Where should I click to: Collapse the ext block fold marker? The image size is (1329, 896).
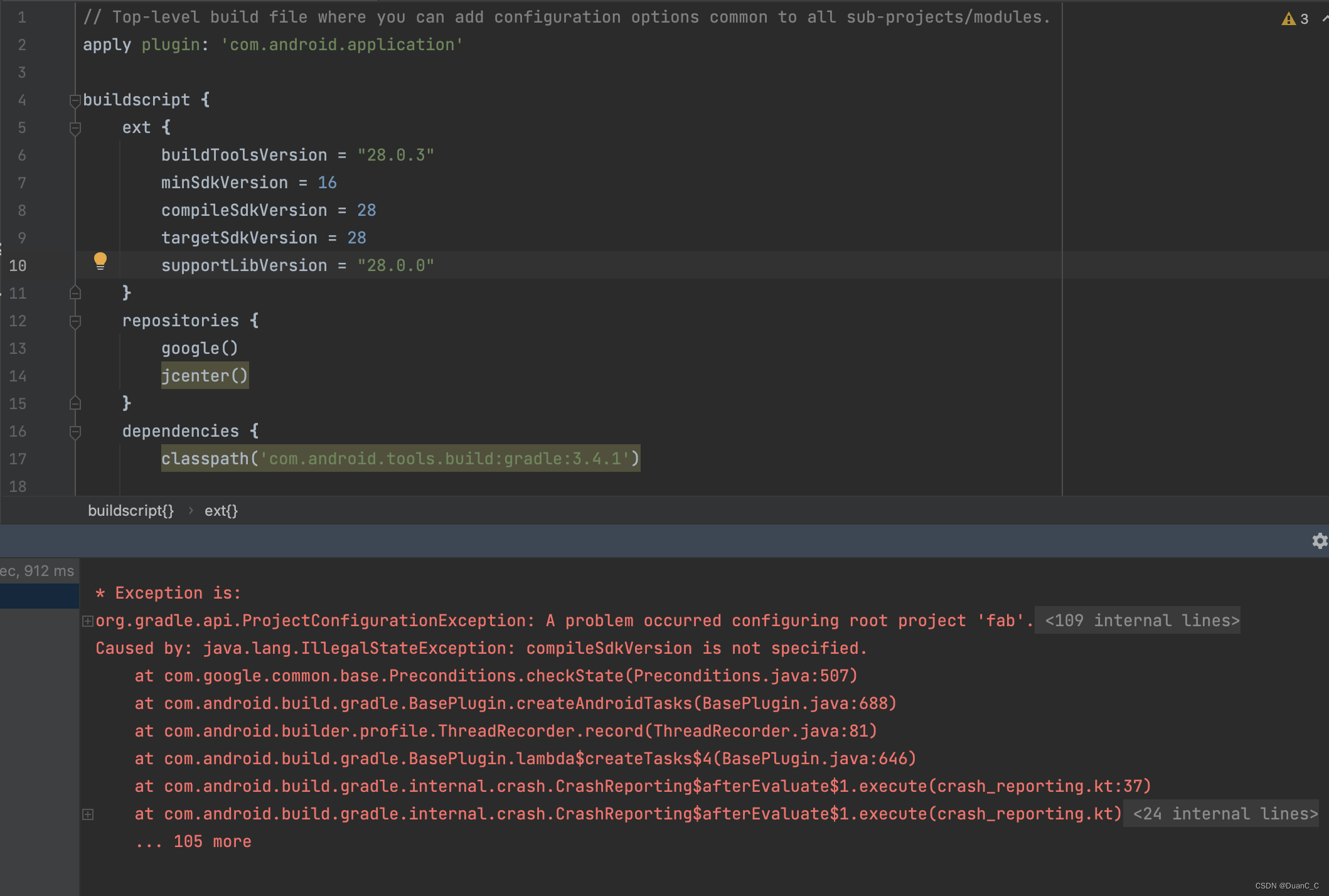[x=75, y=128]
